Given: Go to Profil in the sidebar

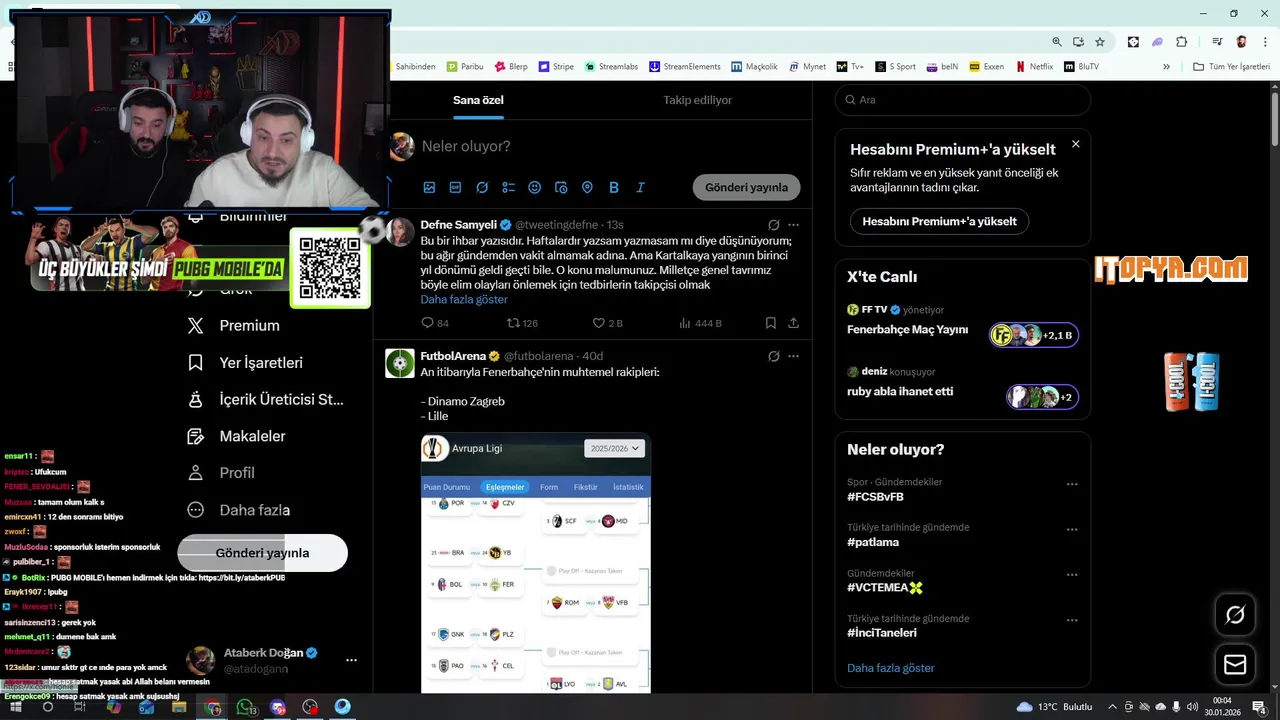Looking at the screenshot, I should click(222, 472).
